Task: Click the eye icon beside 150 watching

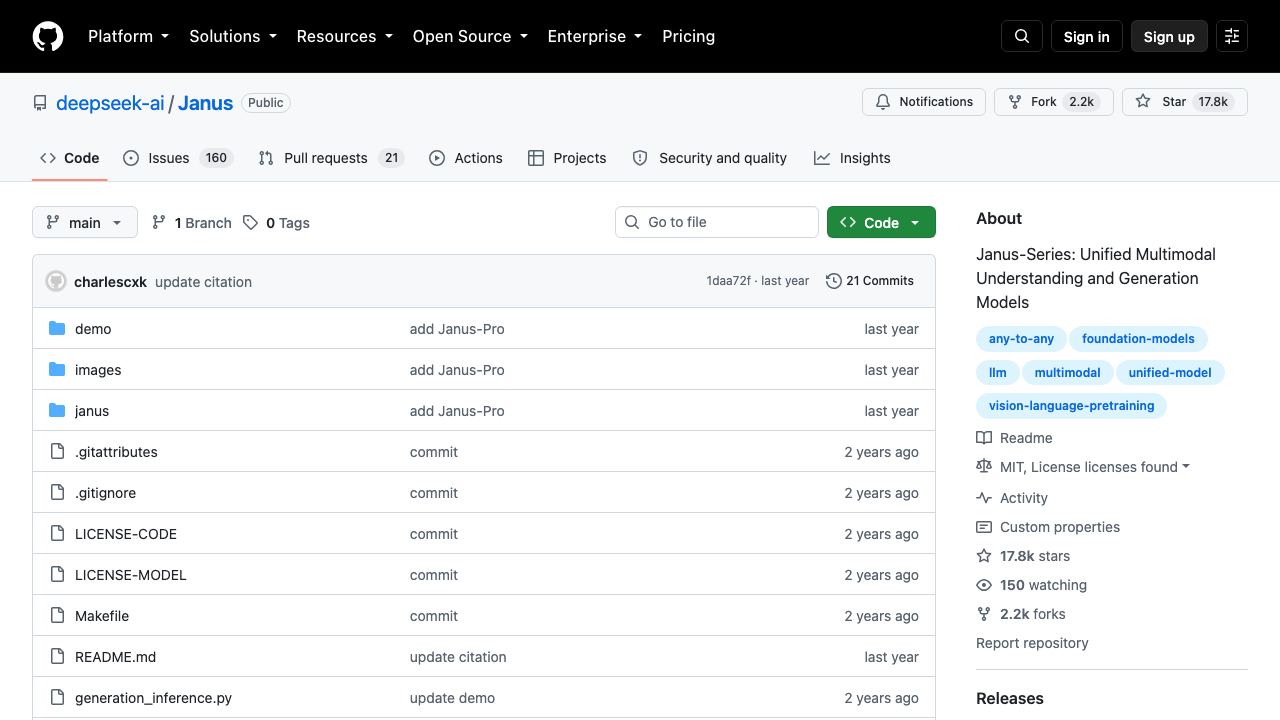Action: click(x=984, y=585)
